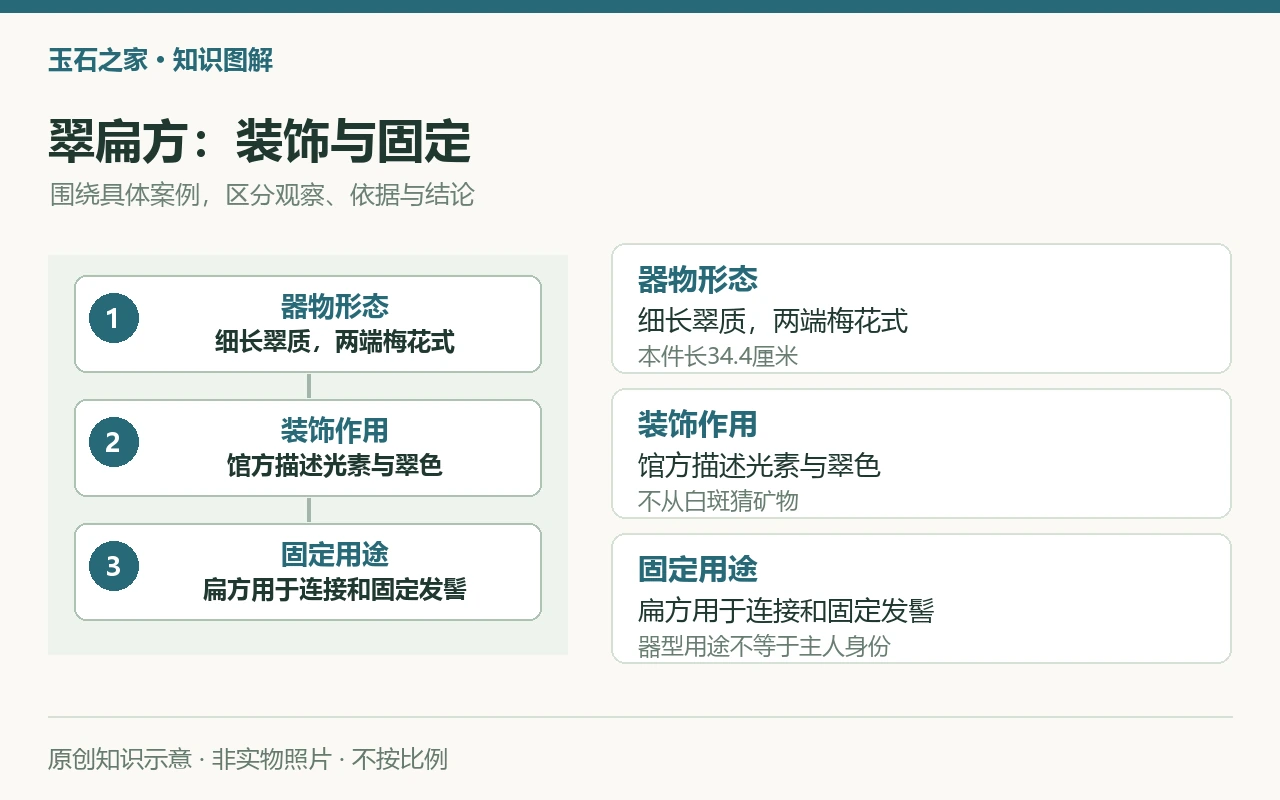Click 装饰作用 heading in numbered step 2 box
Screen dimensions: 1280x800
pos(335,430)
